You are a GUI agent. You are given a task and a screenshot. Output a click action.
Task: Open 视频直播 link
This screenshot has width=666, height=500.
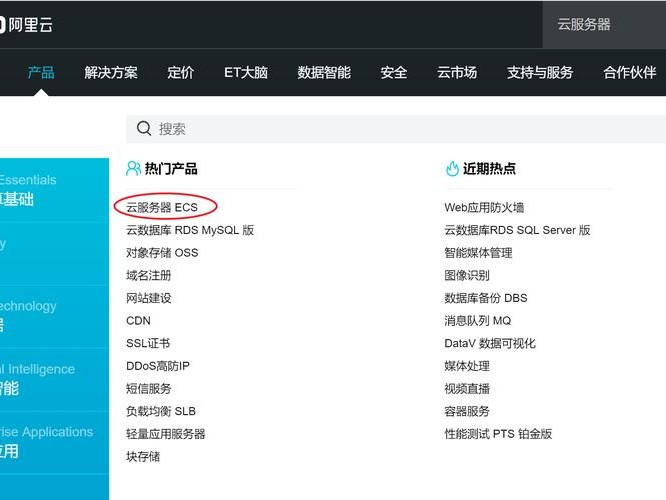pyautogui.click(x=467, y=388)
